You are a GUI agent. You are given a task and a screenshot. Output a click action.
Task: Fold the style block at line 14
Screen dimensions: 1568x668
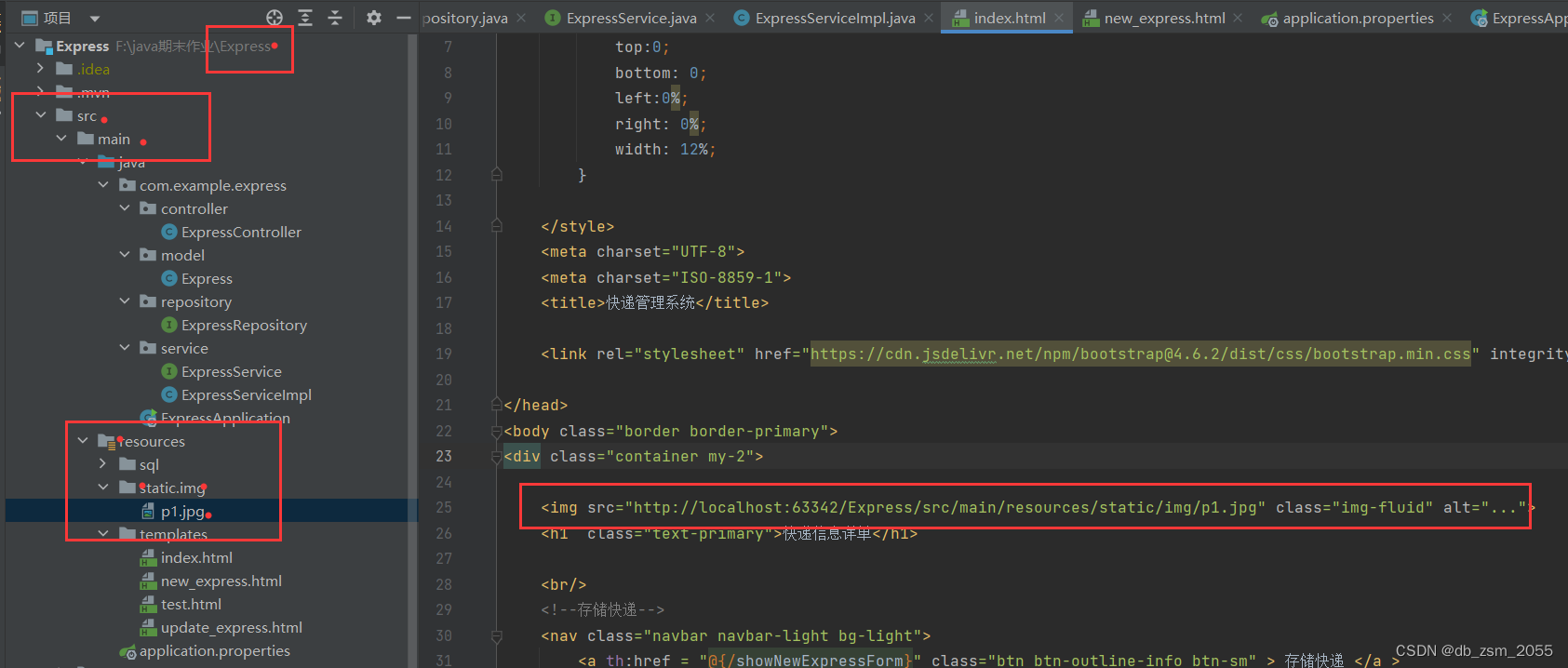click(x=497, y=225)
